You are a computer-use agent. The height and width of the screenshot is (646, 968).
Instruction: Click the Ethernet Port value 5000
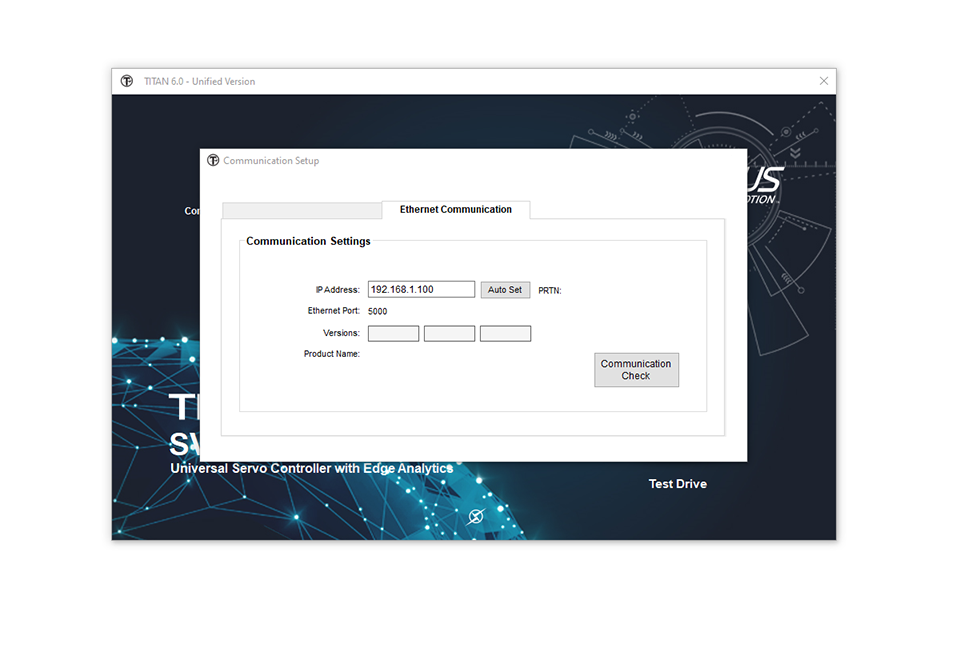pyautogui.click(x=378, y=311)
